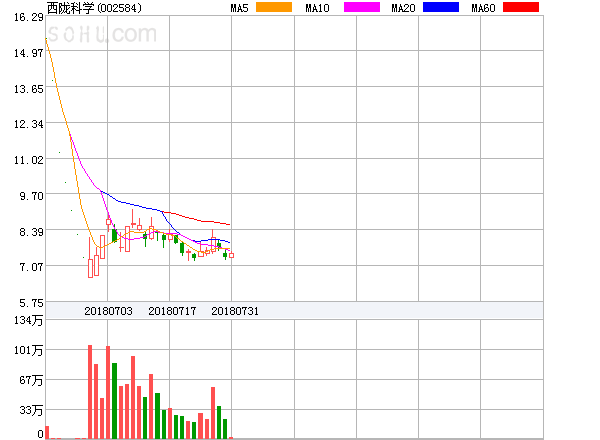Click the red MA60 legend swatch
The image size is (600, 440).
point(521,7)
